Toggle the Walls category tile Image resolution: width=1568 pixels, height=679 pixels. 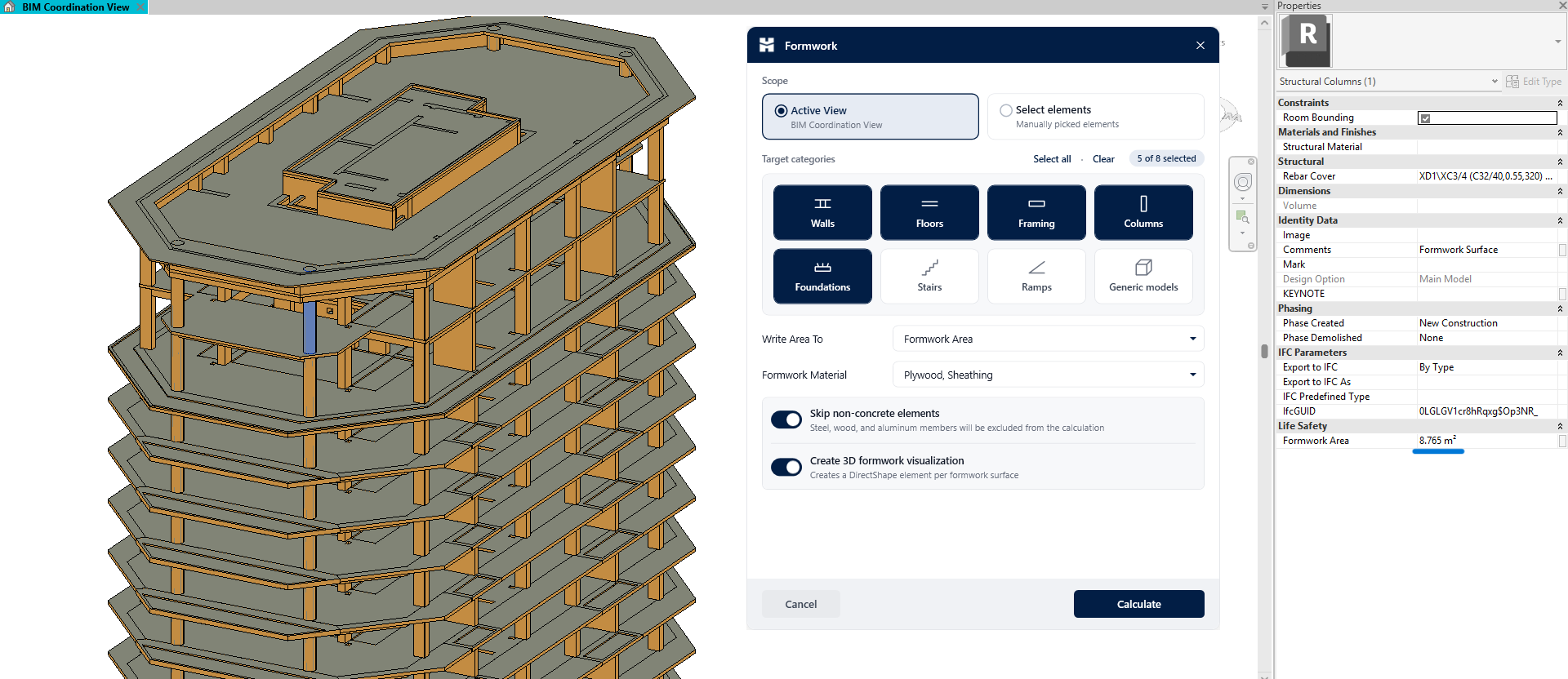[822, 212]
